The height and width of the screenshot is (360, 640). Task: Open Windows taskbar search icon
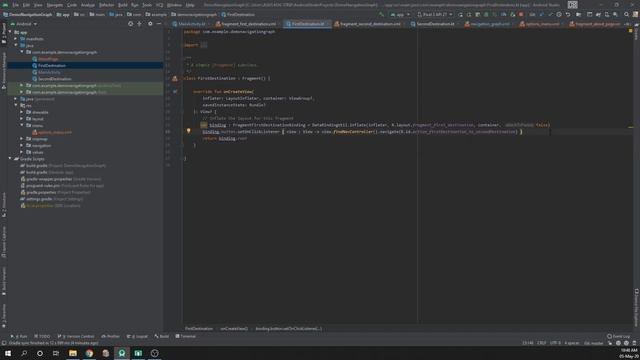24,353
